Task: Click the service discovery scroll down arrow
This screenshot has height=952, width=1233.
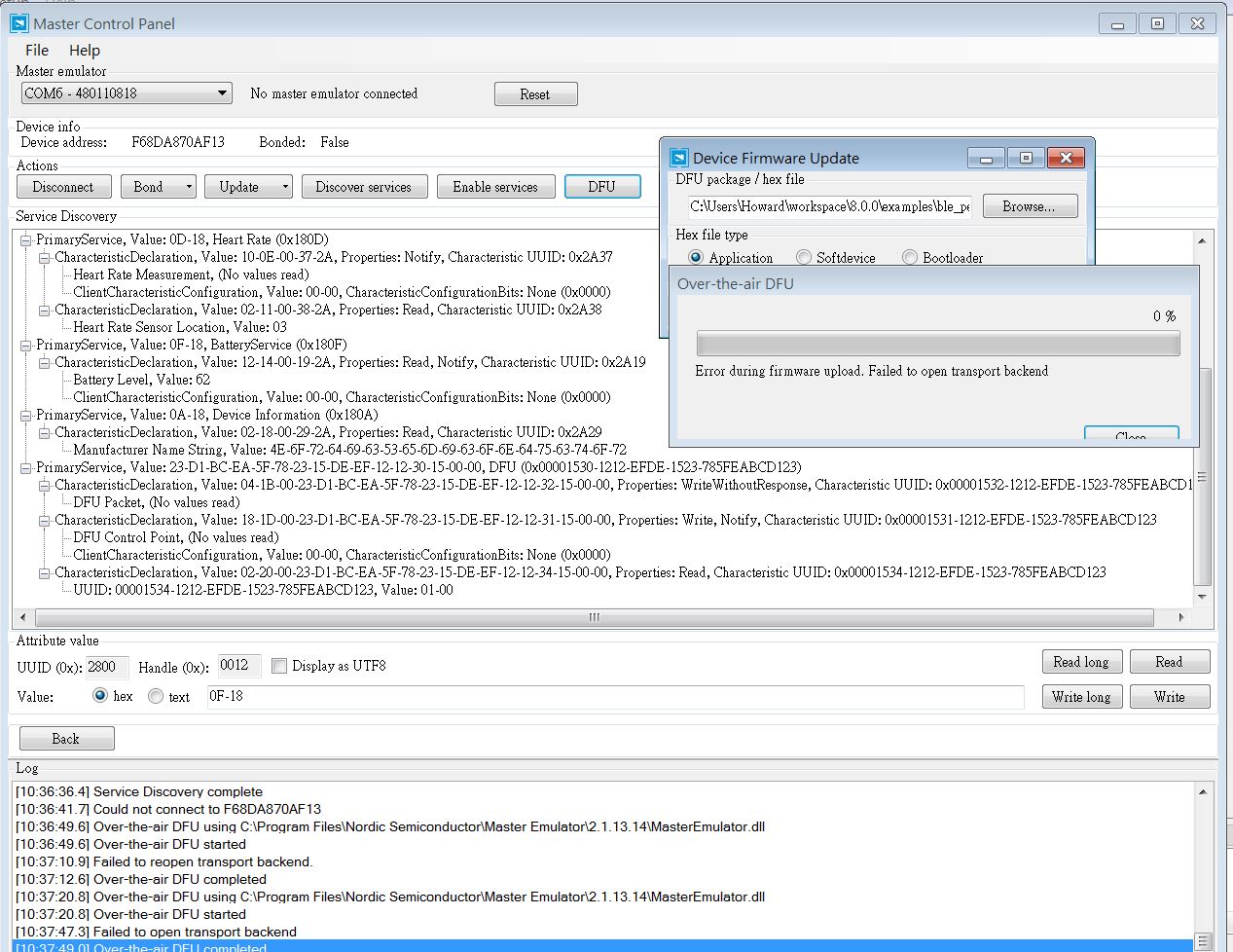Action: coord(1202,596)
